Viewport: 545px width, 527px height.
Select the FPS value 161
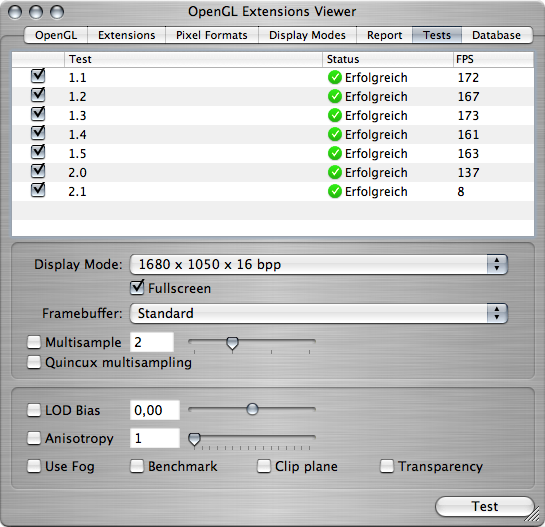point(468,134)
